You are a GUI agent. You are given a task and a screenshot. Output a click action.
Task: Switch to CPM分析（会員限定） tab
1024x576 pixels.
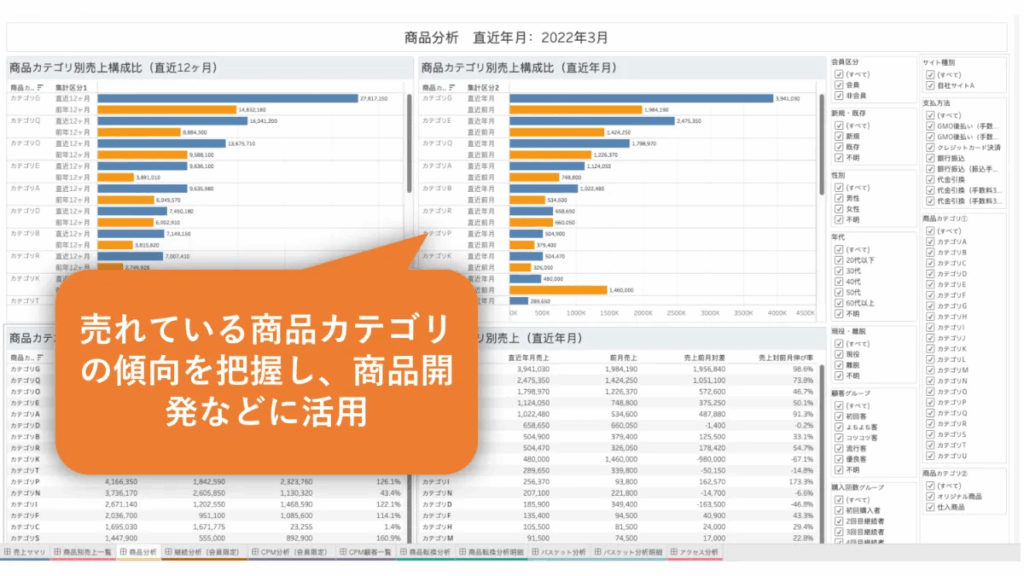pos(284,552)
